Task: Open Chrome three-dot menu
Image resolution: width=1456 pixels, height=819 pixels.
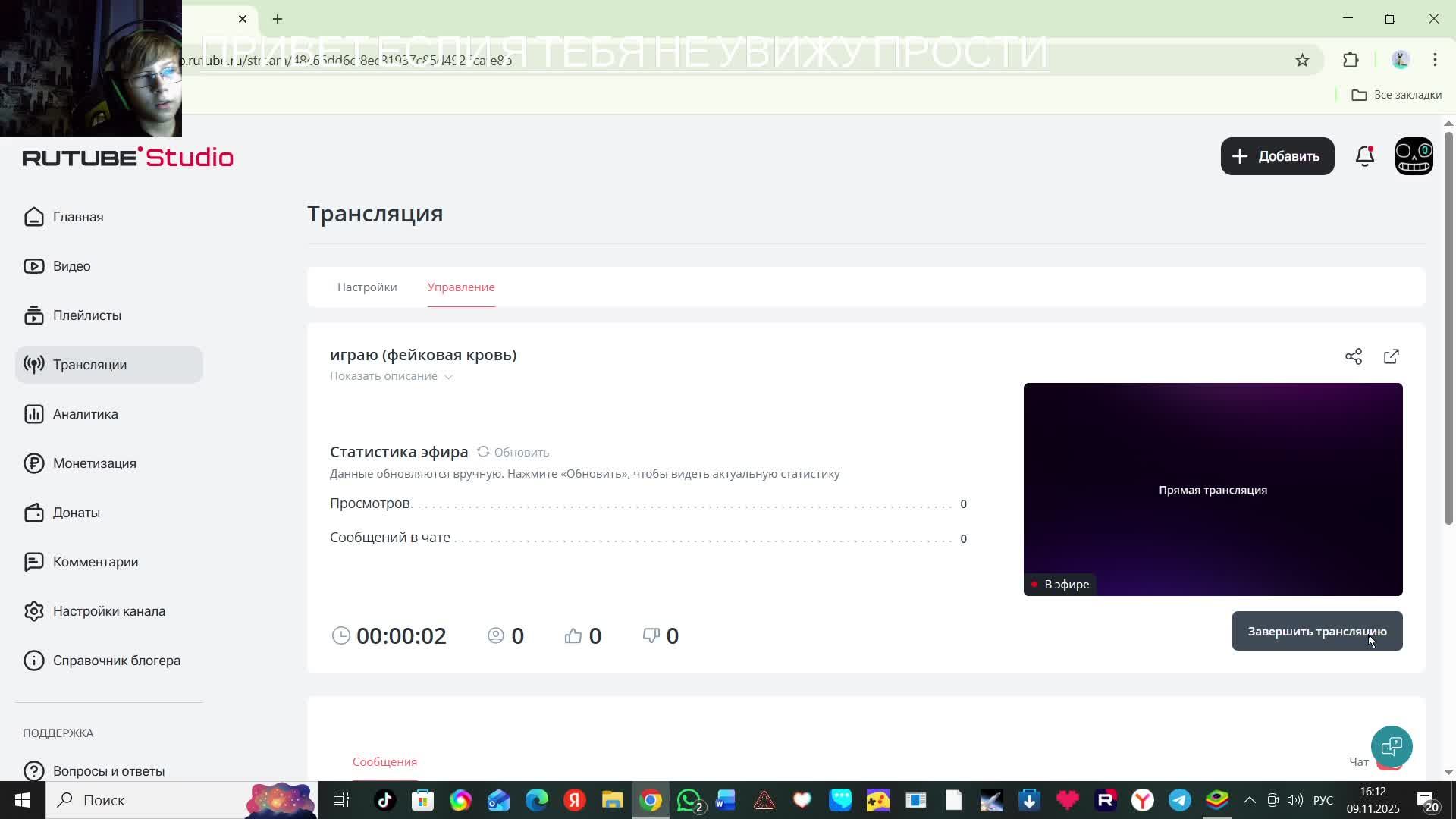Action: tap(1435, 60)
